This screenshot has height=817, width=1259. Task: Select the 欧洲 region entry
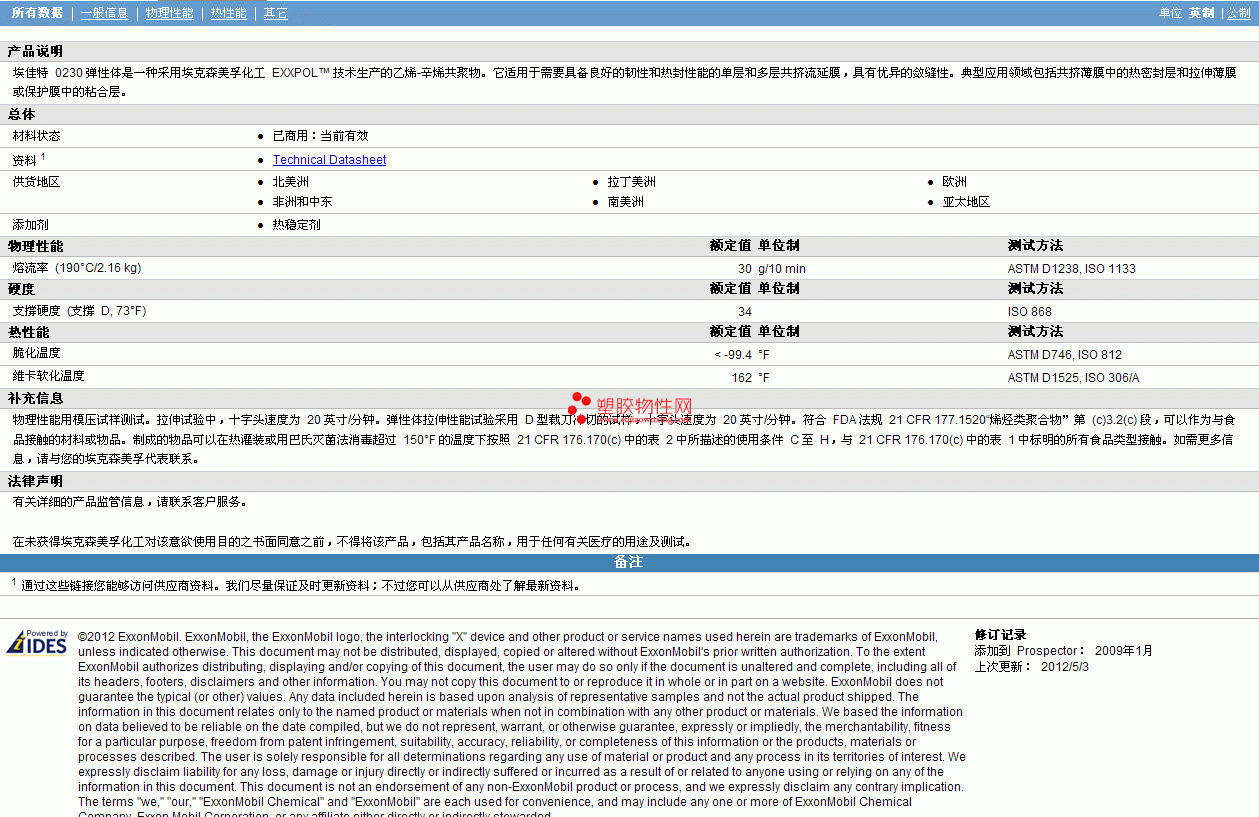coord(955,182)
